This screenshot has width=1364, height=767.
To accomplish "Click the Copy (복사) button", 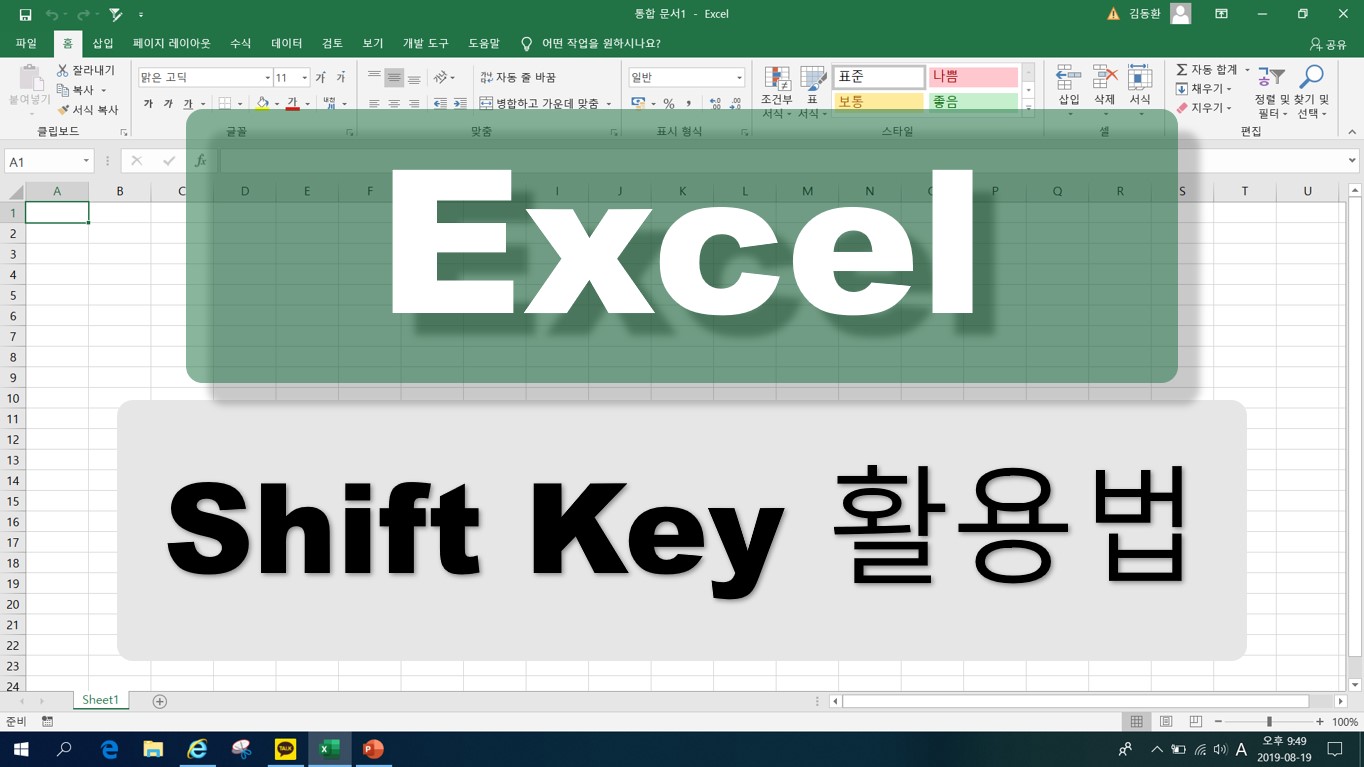I will (x=81, y=90).
